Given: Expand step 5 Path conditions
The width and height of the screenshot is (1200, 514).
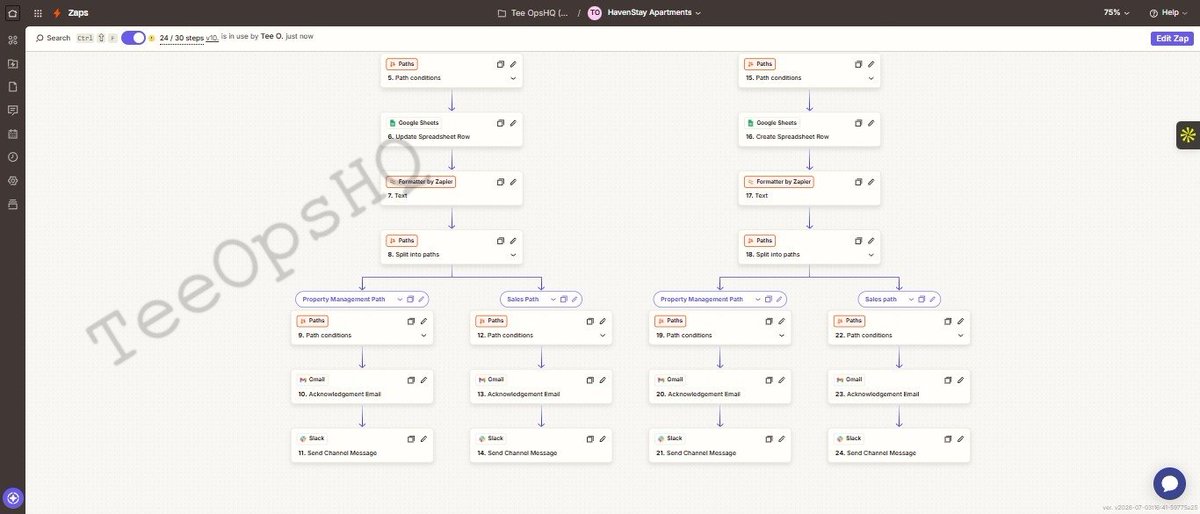Looking at the screenshot, I should (513, 78).
